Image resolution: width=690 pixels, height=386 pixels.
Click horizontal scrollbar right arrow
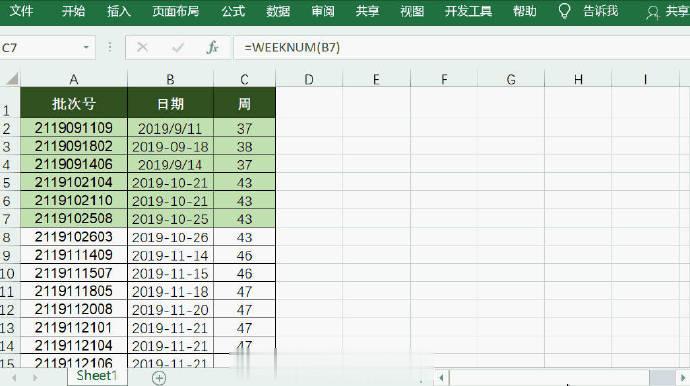point(683,378)
